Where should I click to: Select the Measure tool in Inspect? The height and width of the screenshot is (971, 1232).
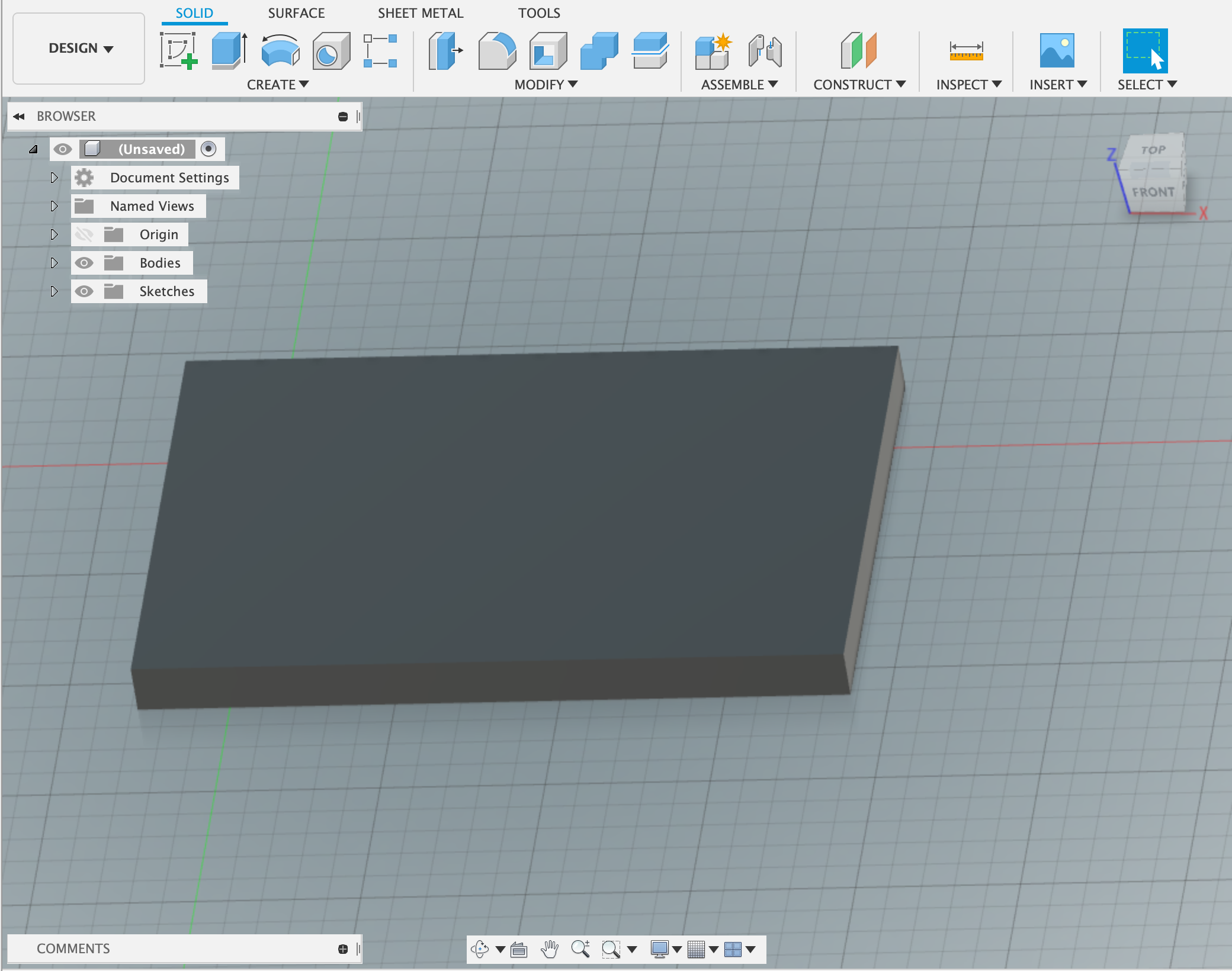(966, 47)
